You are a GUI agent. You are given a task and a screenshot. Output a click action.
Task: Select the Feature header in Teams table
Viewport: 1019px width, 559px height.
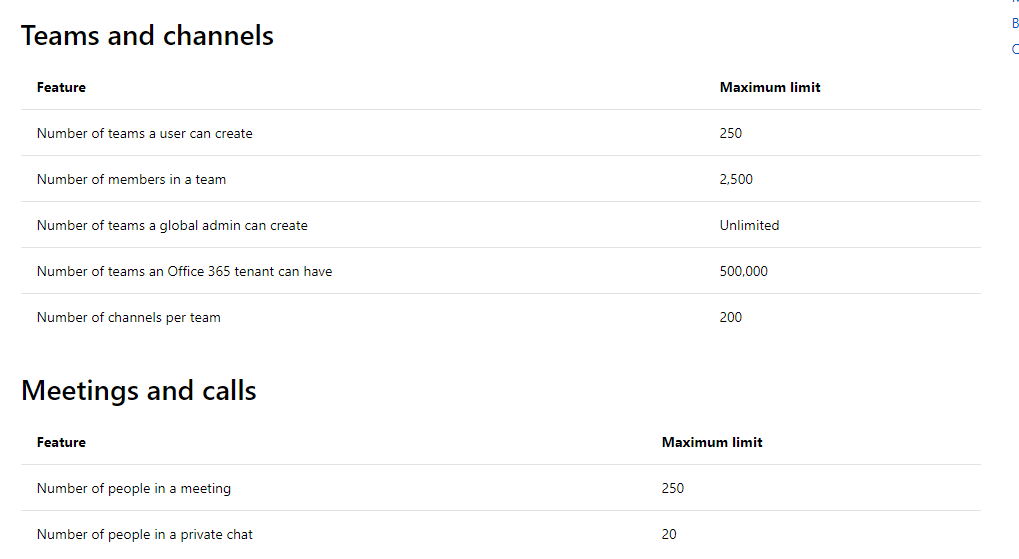click(61, 87)
